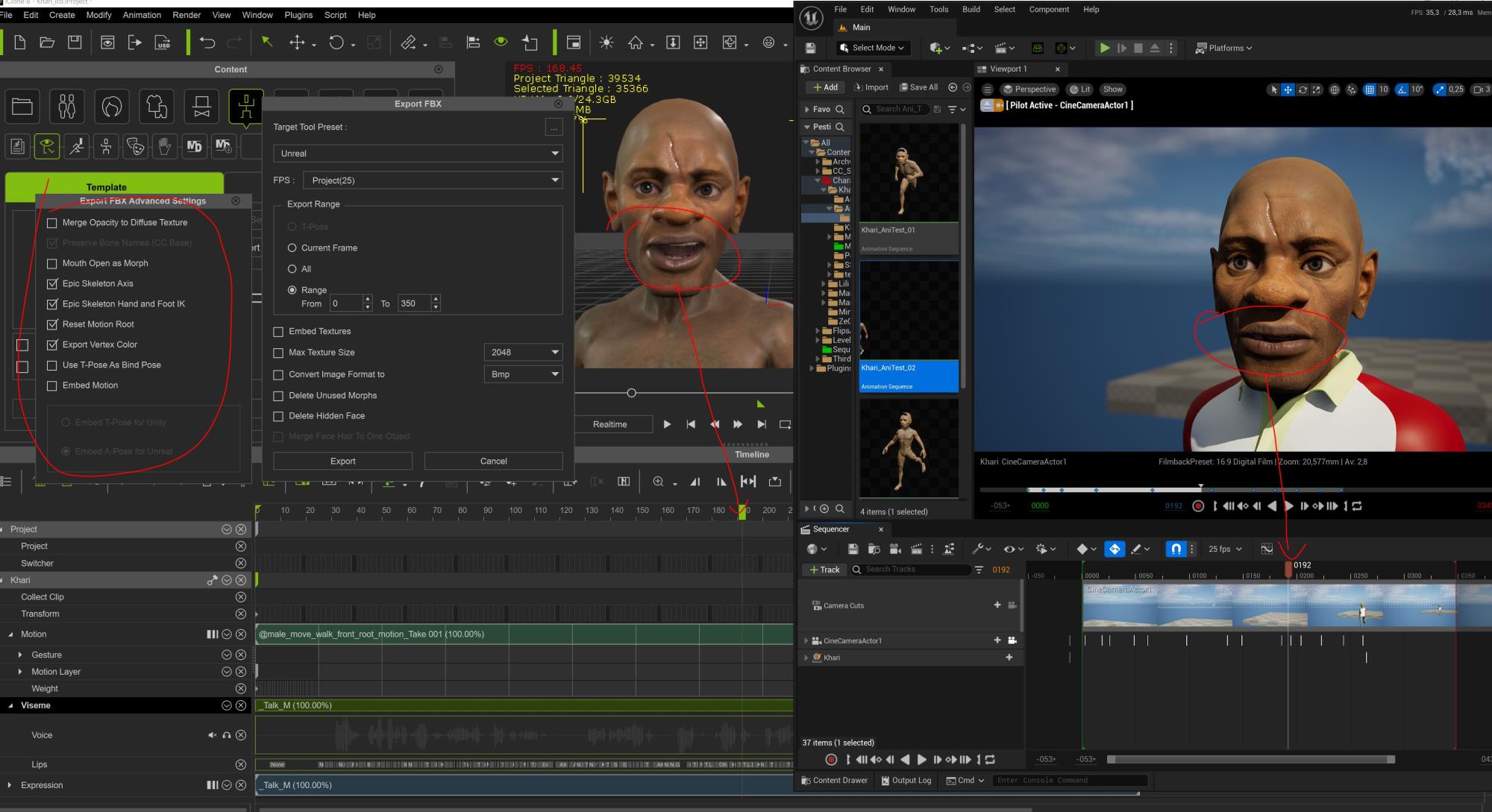Viewport: 1492px width, 812px height.
Task: Open the Max Texture Size 2048 dropdown
Action: (523, 352)
